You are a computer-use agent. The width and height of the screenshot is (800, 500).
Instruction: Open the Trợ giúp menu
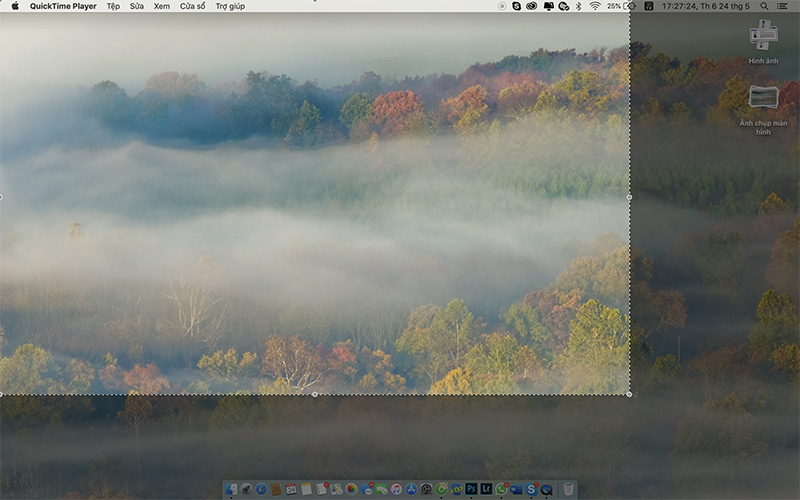(230, 6)
